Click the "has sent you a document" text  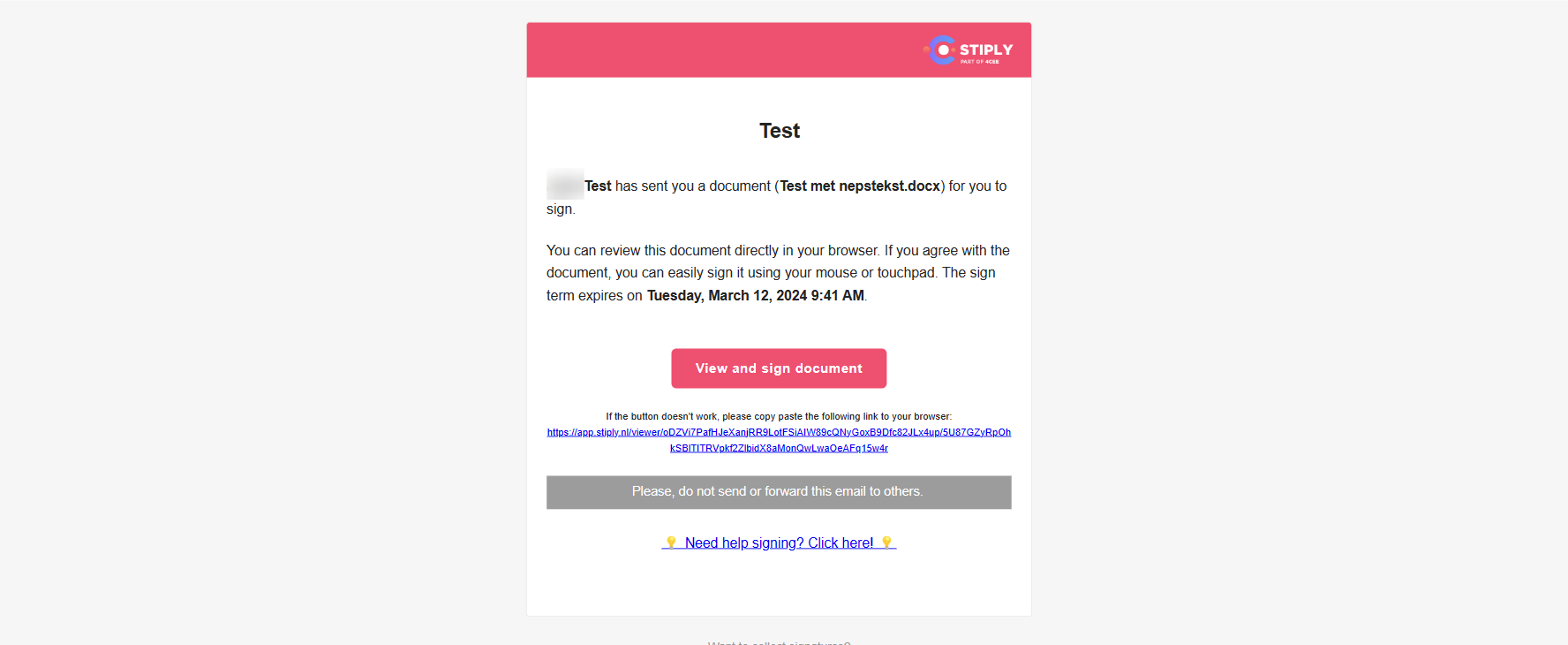point(693,186)
